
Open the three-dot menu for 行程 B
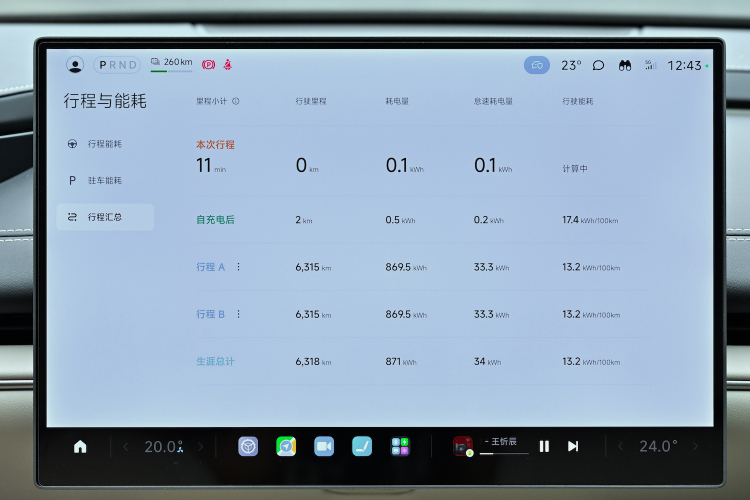(x=238, y=314)
